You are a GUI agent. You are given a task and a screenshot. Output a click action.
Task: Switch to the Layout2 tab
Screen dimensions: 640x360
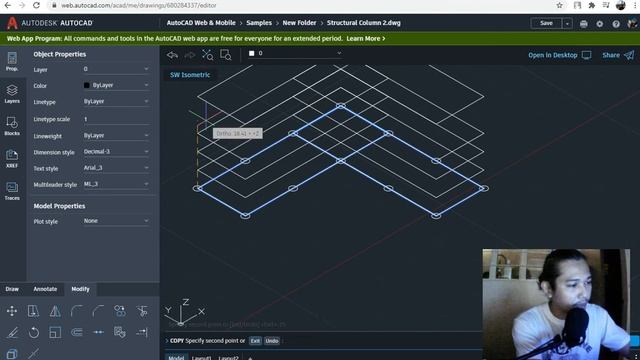point(228,358)
